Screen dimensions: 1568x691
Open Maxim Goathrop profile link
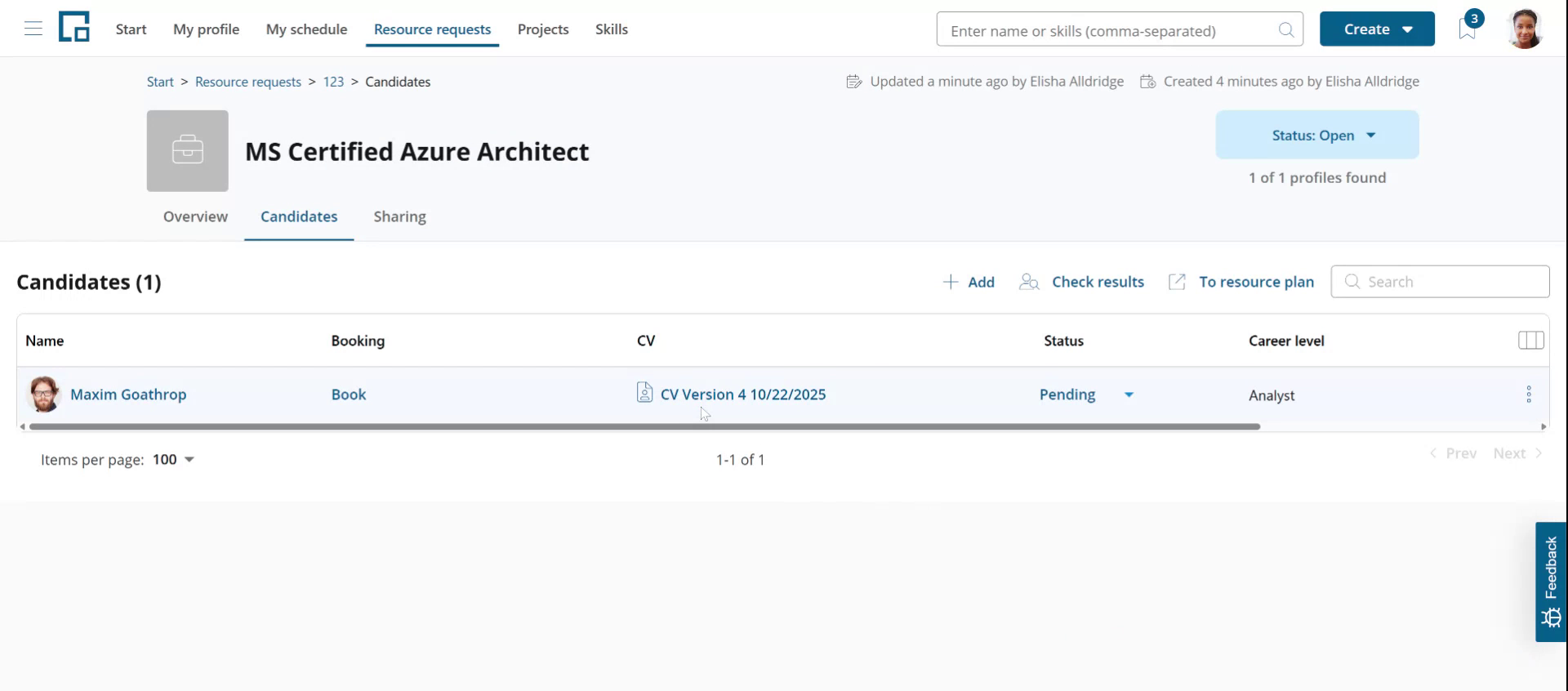[128, 395]
